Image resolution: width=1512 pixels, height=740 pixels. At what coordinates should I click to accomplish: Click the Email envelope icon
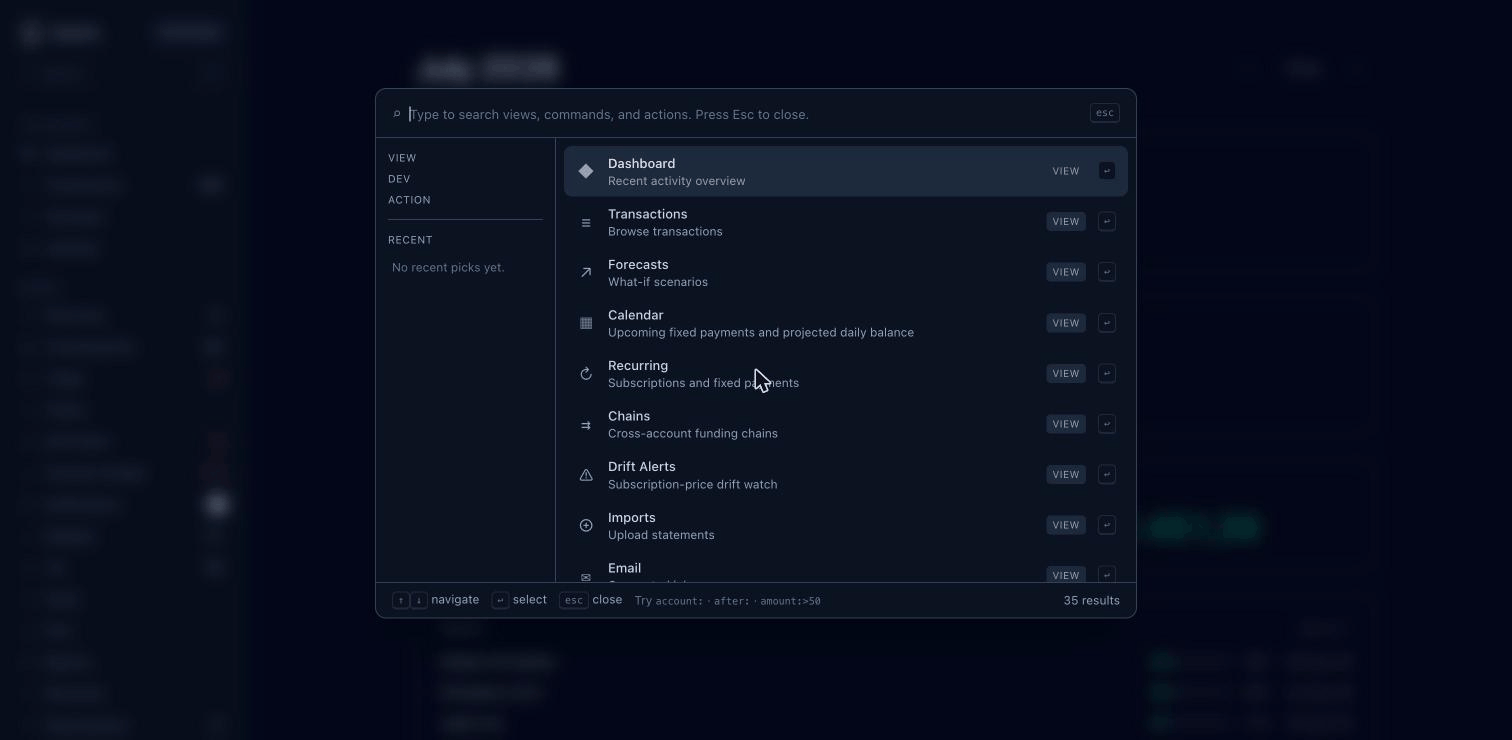[x=586, y=576]
